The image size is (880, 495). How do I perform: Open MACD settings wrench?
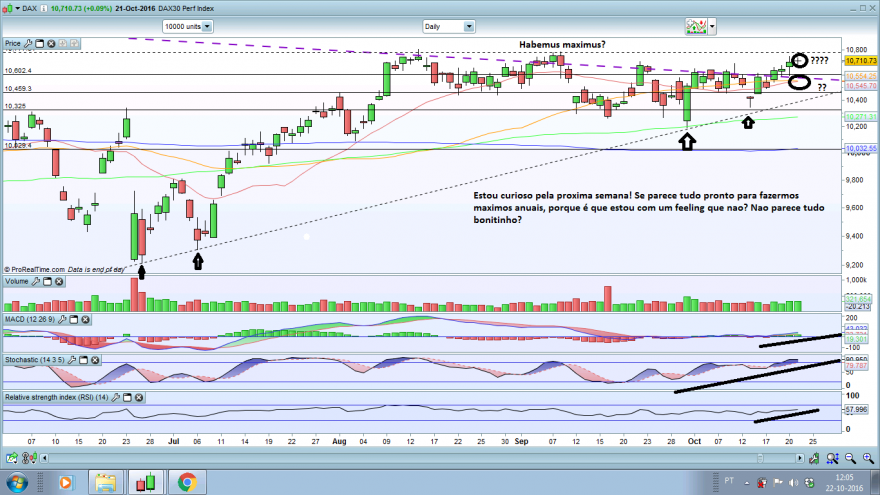coord(62,319)
